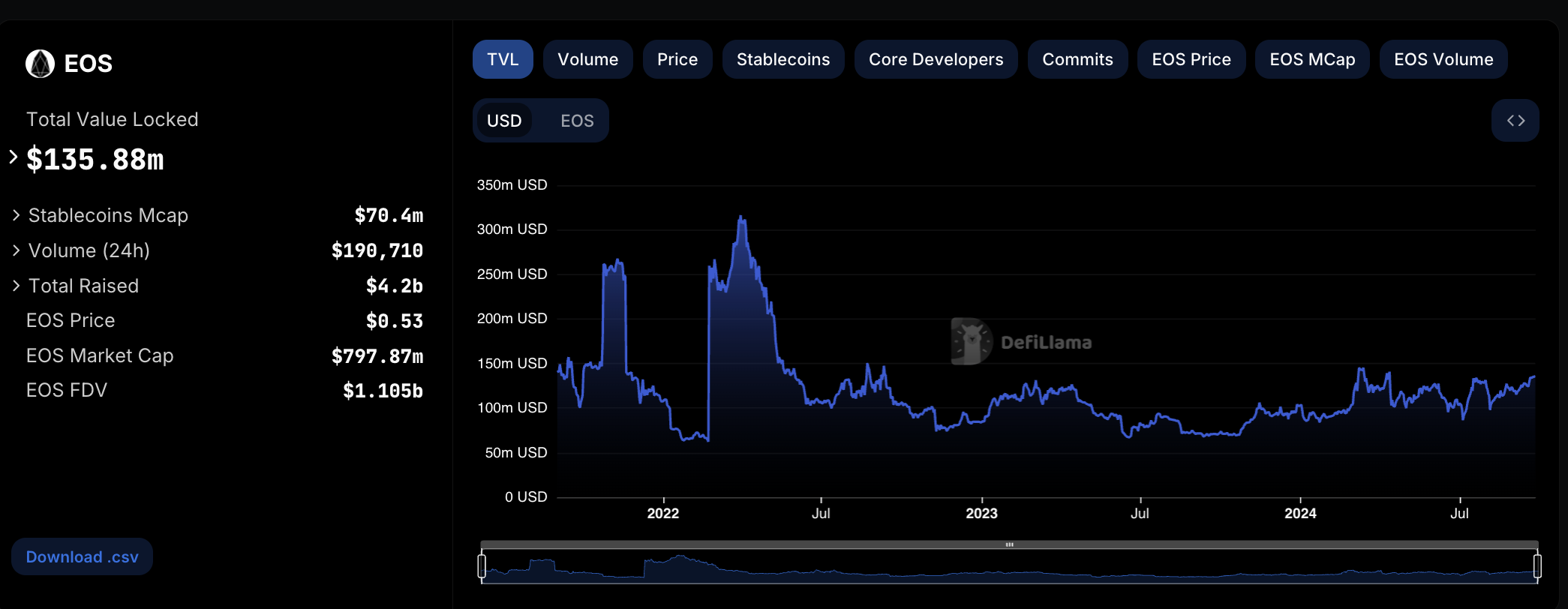Click the right handle of range slider

pos(1537,565)
